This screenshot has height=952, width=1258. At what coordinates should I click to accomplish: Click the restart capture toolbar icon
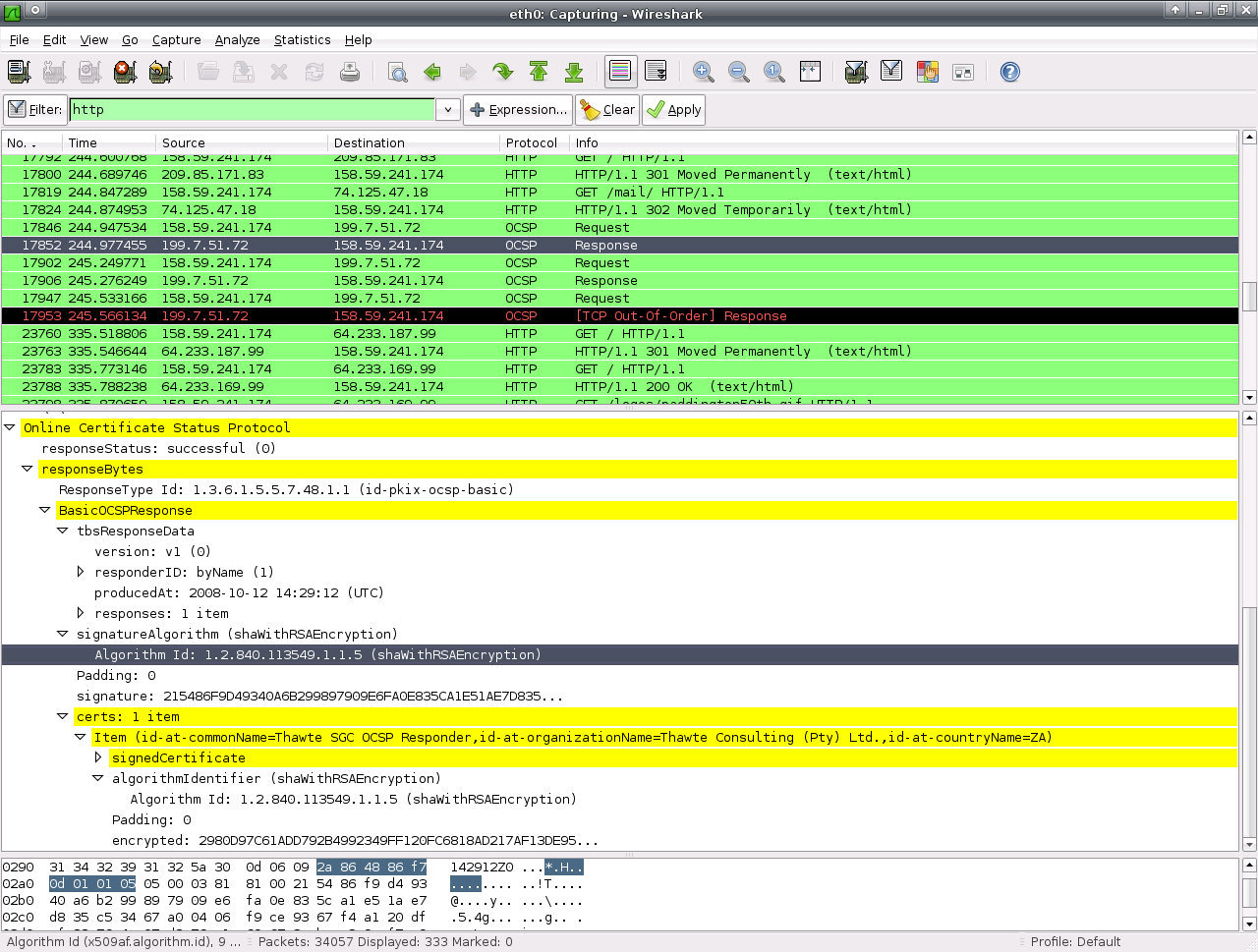160,72
